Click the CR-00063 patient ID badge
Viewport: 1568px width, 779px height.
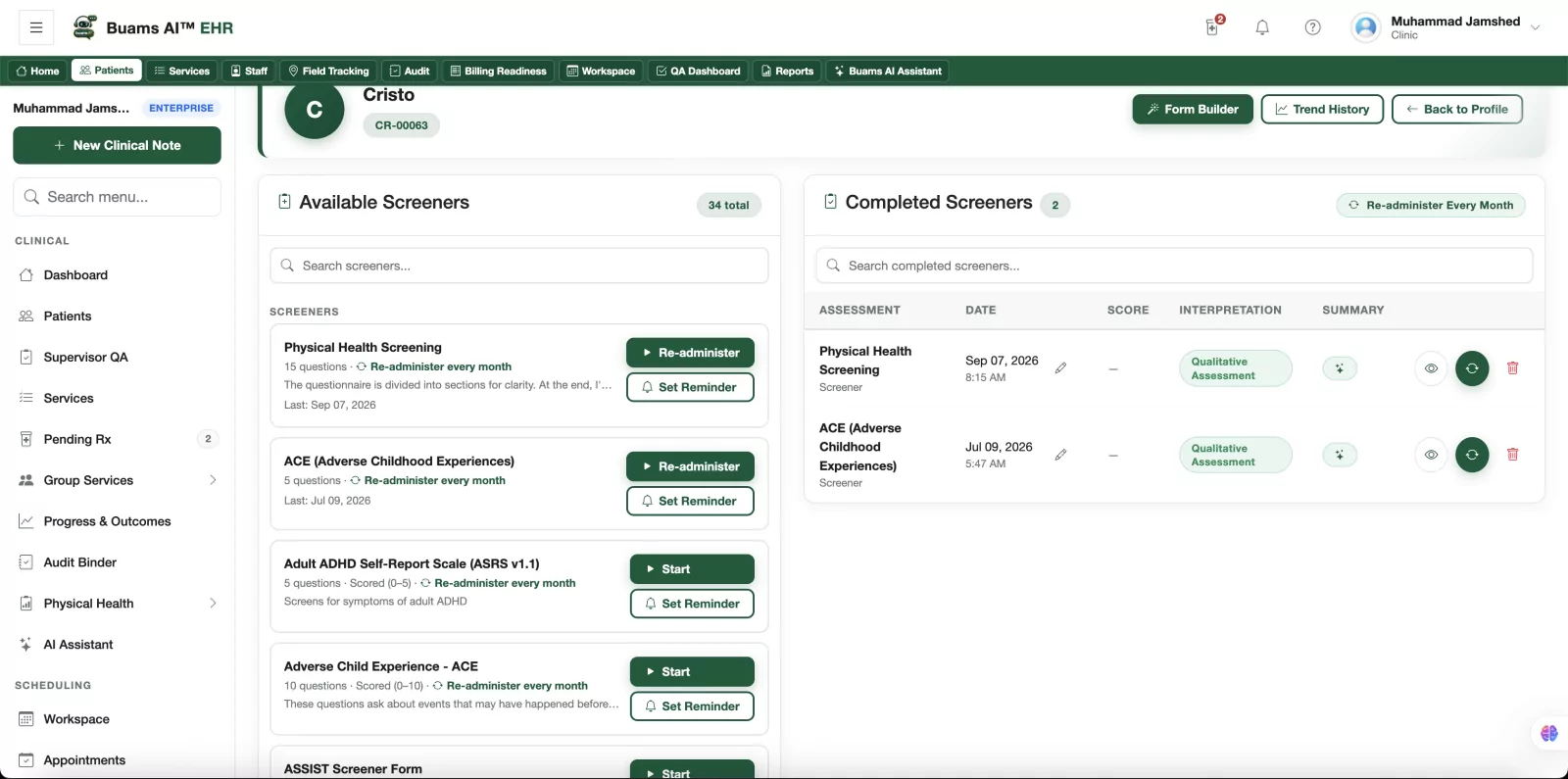click(402, 125)
